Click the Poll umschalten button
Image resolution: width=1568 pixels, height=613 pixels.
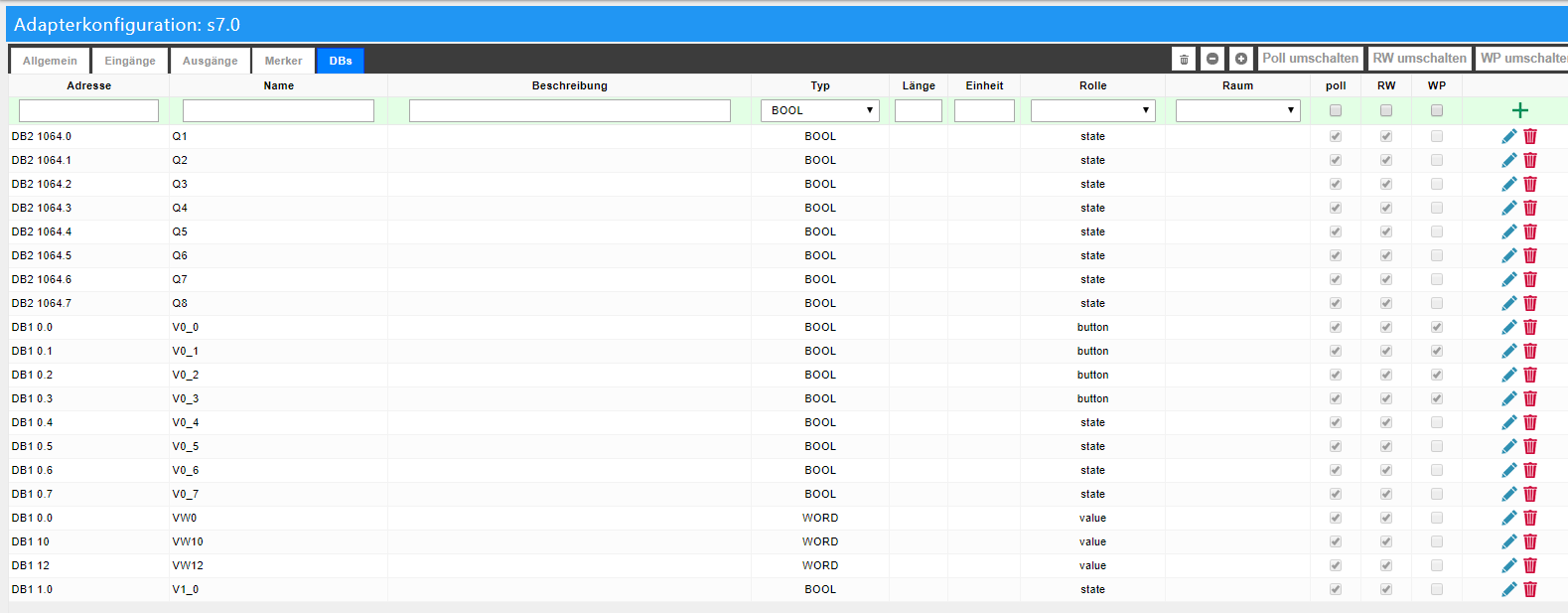[x=1311, y=59]
